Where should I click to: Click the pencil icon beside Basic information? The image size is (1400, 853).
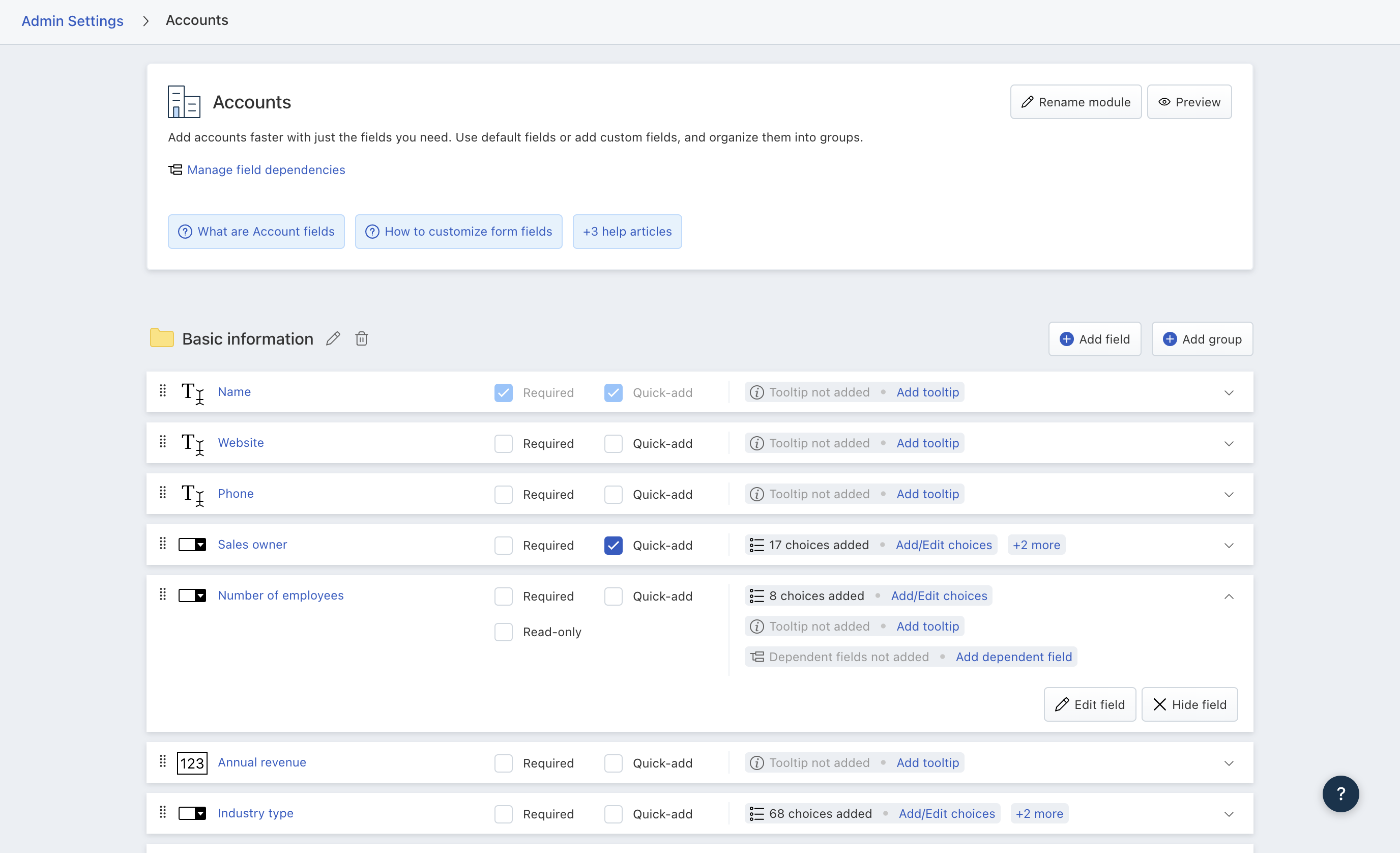[x=333, y=338]
